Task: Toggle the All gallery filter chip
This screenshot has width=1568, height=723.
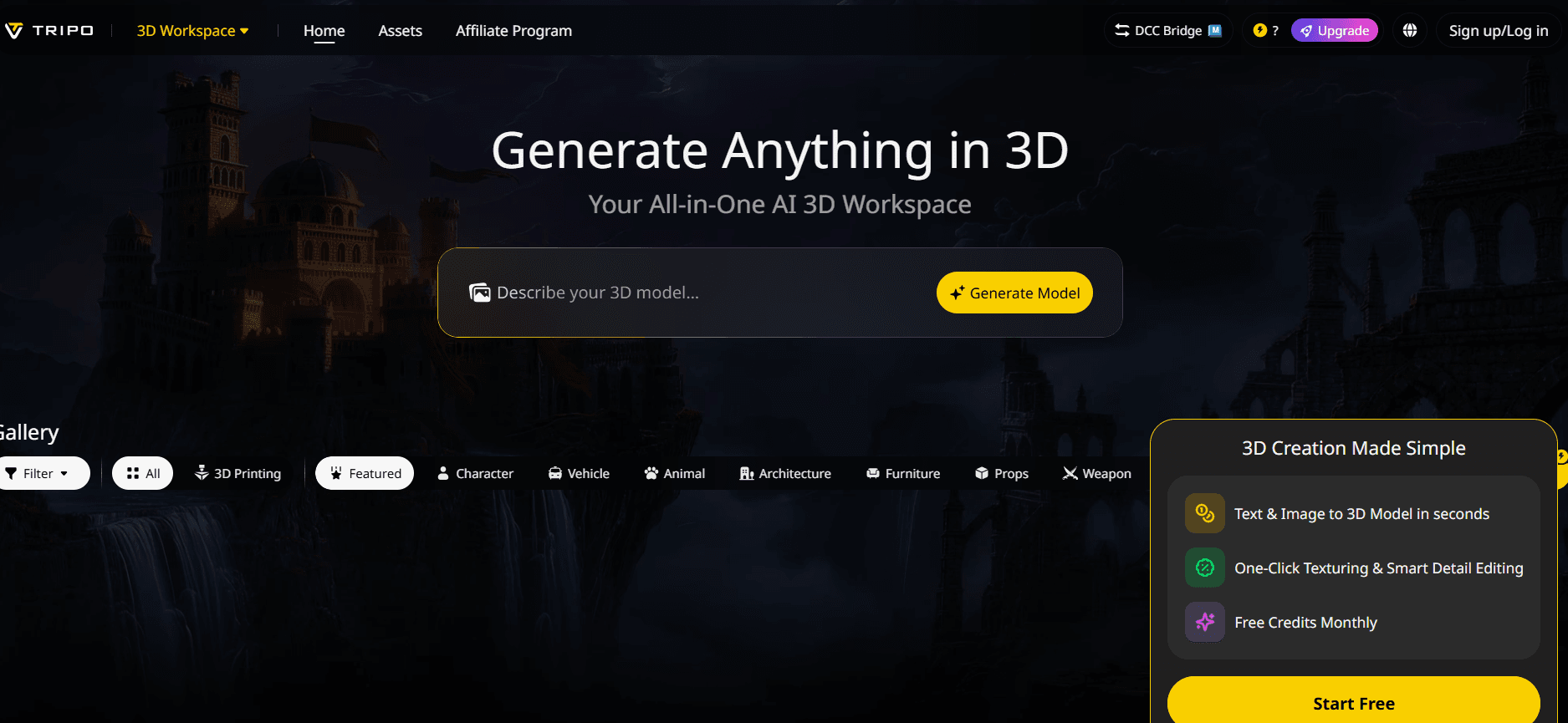Action: (143, 473)
